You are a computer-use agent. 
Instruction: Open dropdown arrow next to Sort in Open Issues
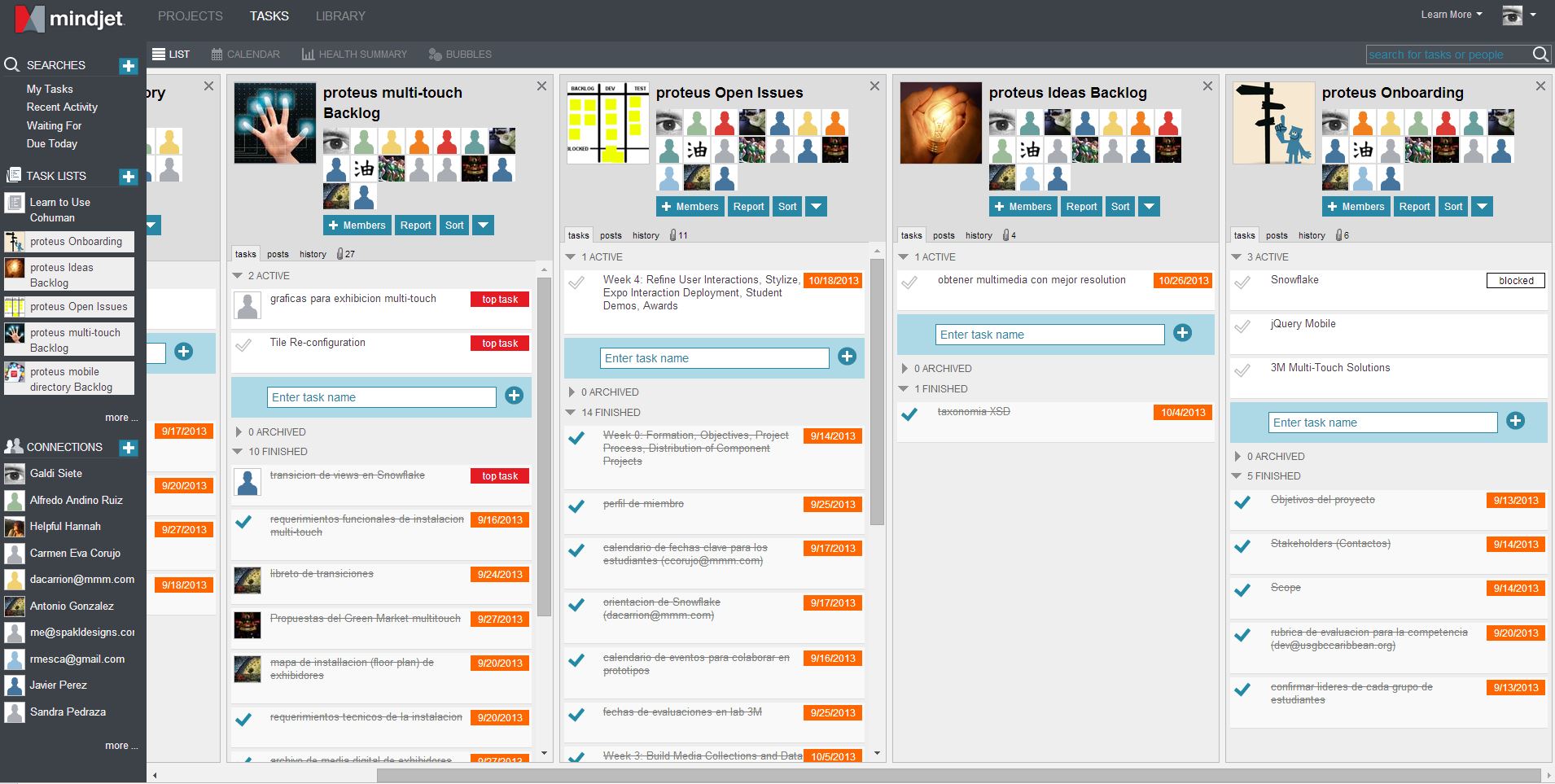click(x=816, y=207)
